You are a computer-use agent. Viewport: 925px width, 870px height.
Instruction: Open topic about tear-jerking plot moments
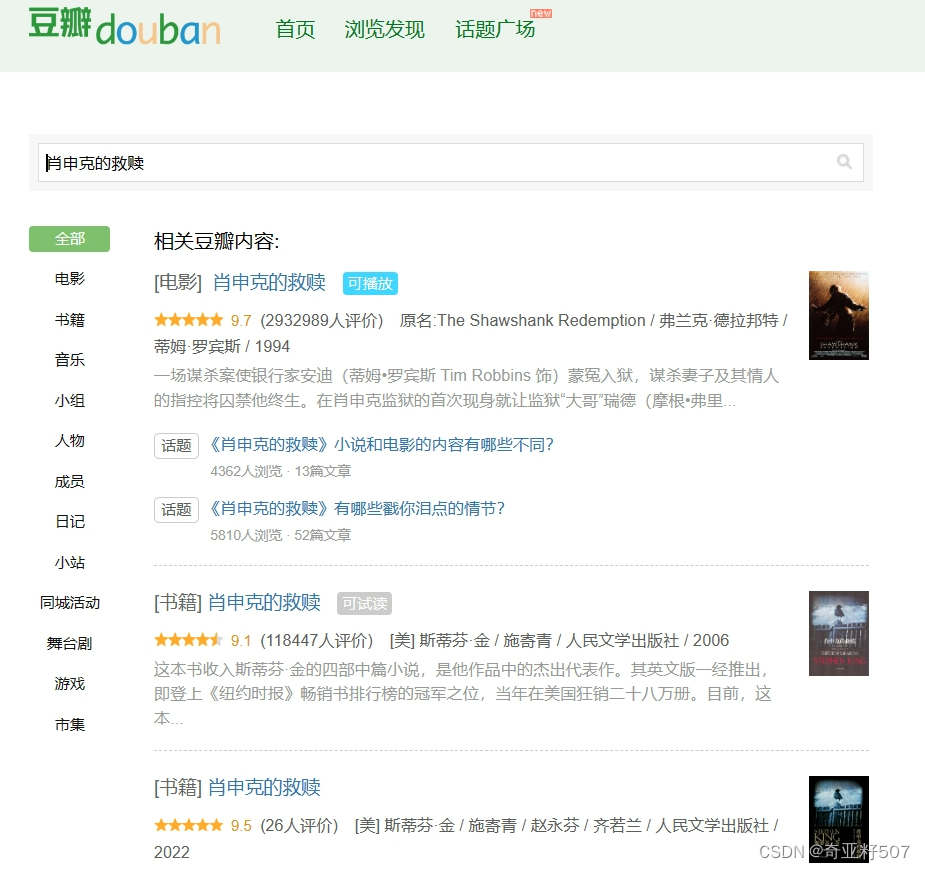coord(357,508)
